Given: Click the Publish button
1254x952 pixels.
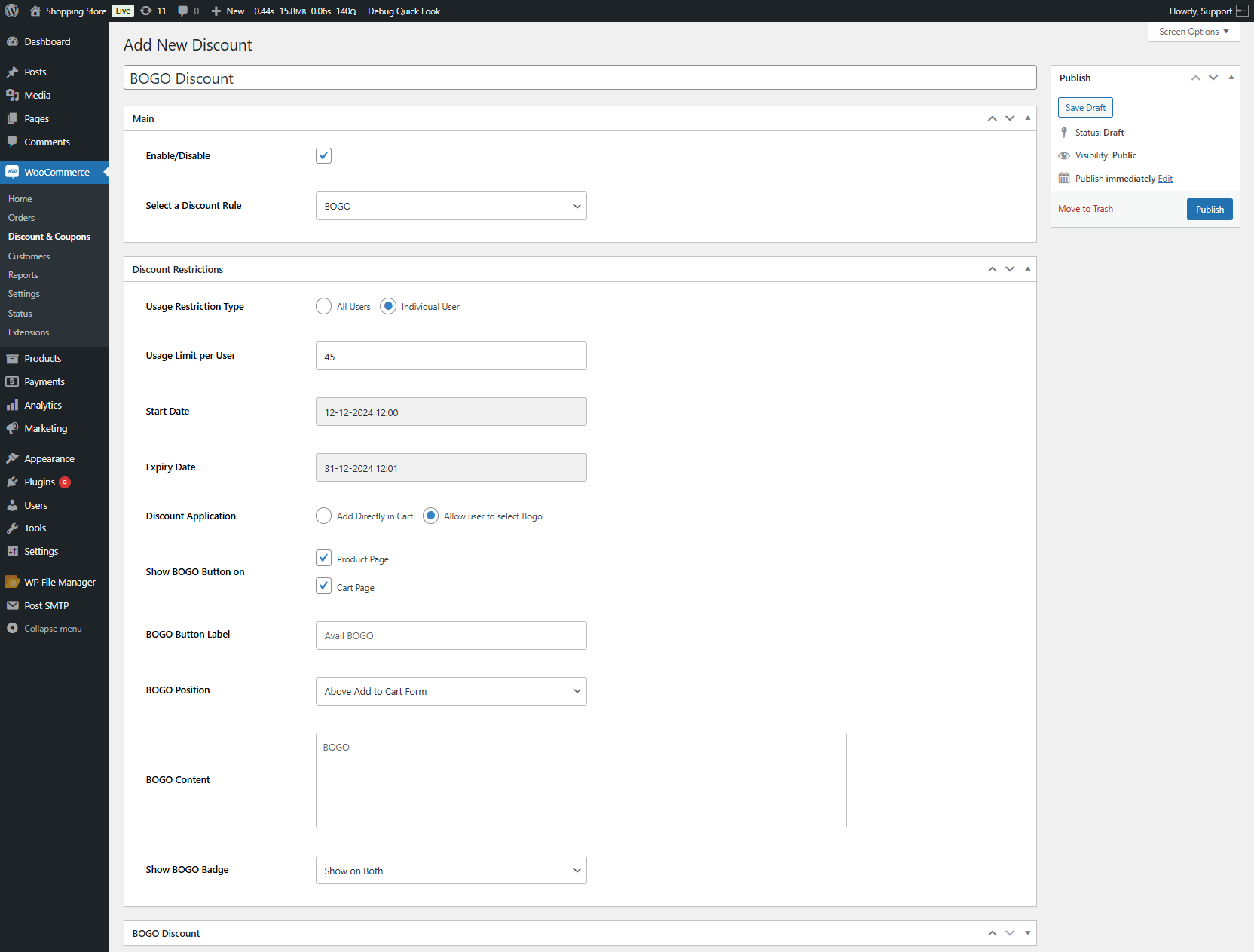Looking at the screenshot, I should [1210, 209].
